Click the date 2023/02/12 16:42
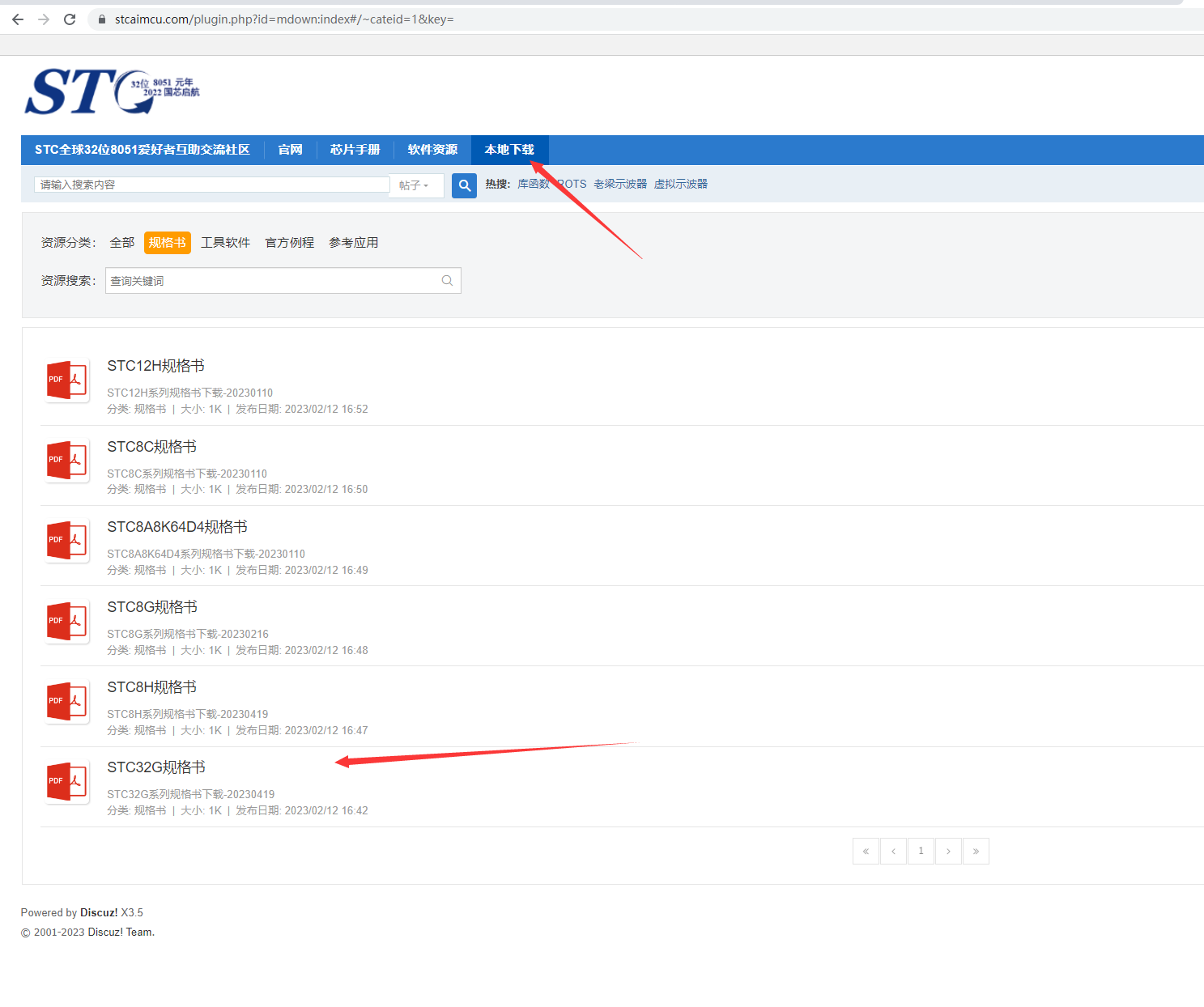Image resolution: width=1204 pixels, height=1007 pixels. click(x=326, y=810)
